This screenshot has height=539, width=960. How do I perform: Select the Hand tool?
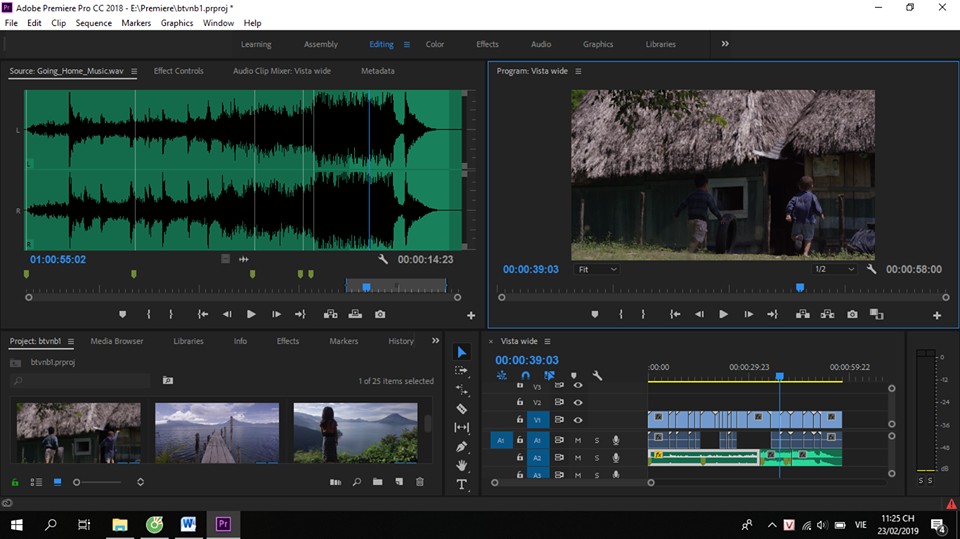click(x=462, y=466)
